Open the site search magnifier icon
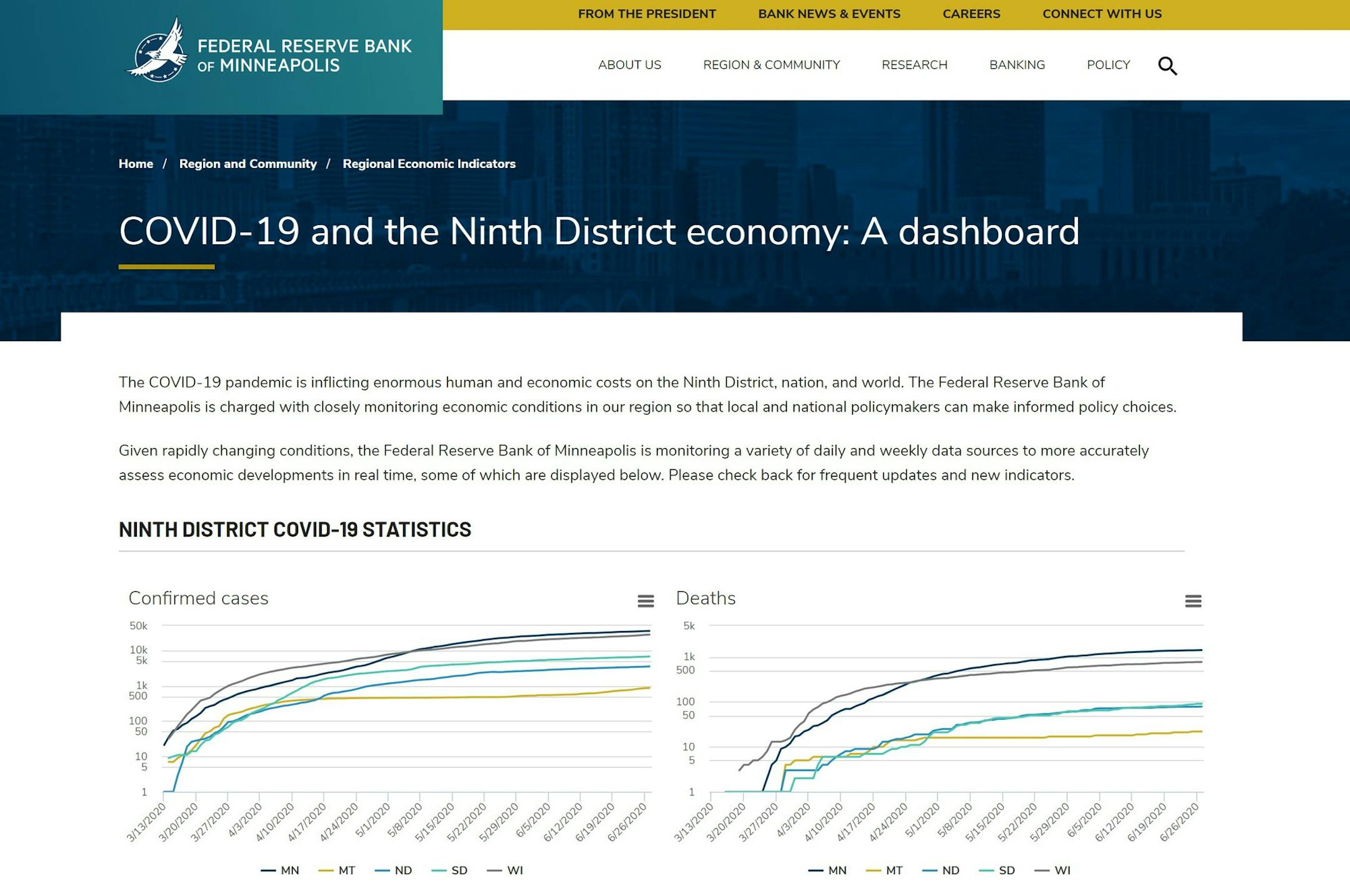The height and width of the screenshot is (896, 1350). click(x=1167, y=66)
